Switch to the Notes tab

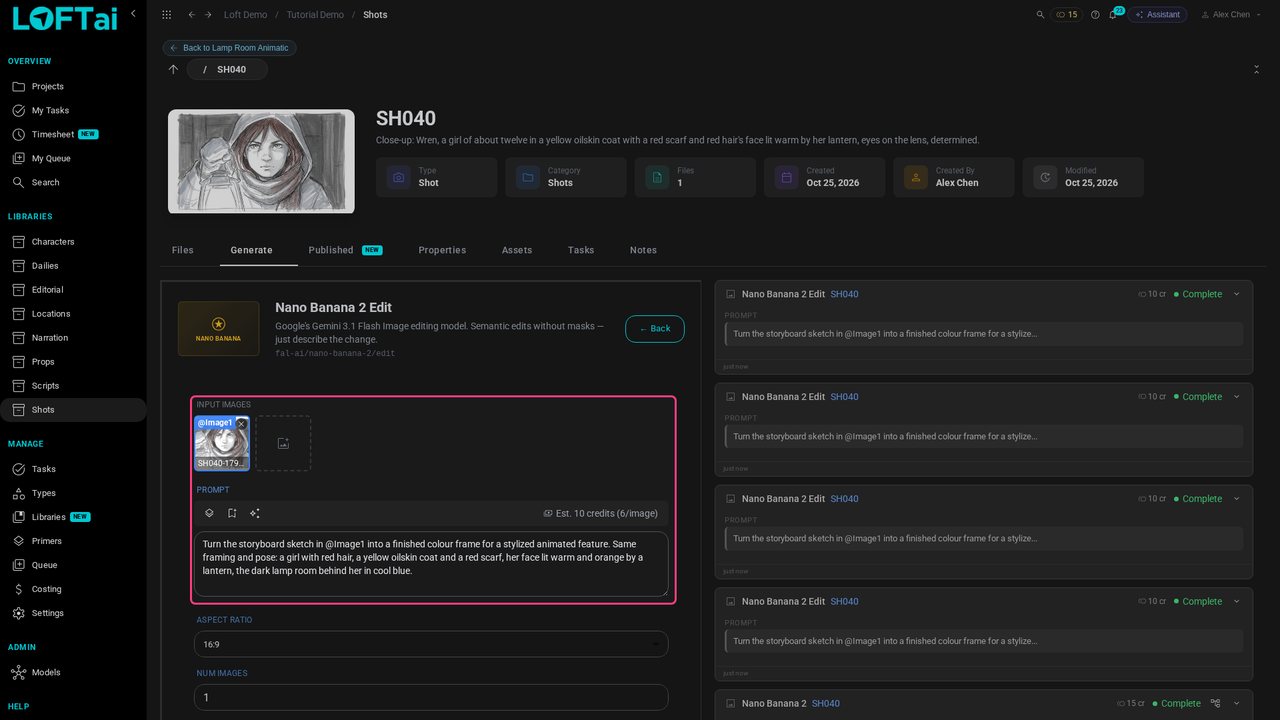[x=643, y=250]
